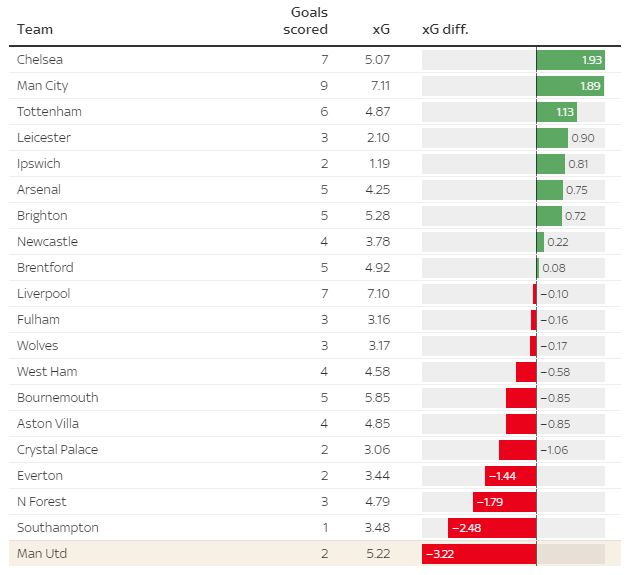Click the highlighted Man Utd team name
This screenshot has height=575, width=640.
coord(41,554)
